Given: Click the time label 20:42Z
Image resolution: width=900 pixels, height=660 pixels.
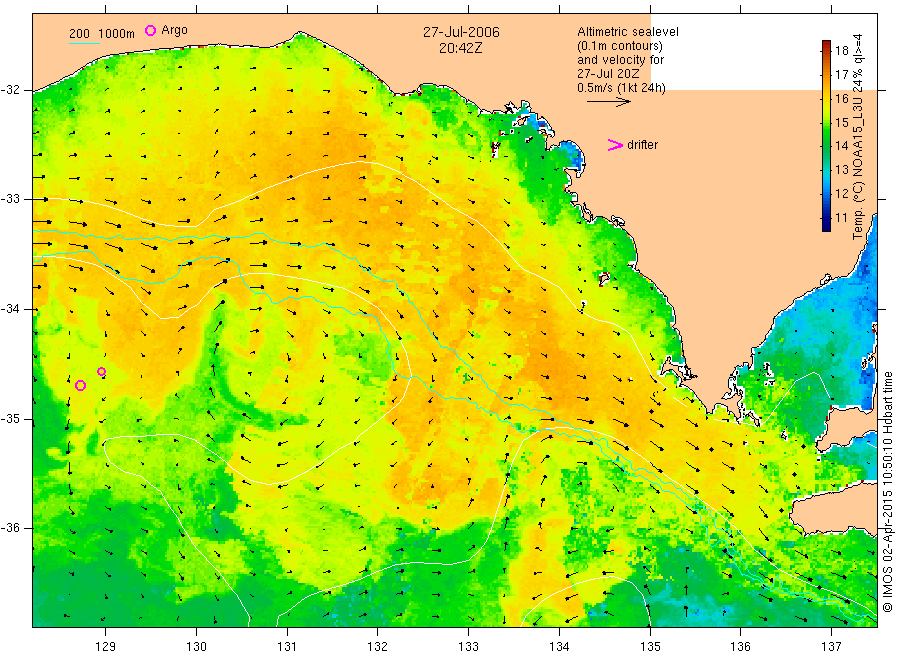Looking at the screenshot, I should 461,48.
